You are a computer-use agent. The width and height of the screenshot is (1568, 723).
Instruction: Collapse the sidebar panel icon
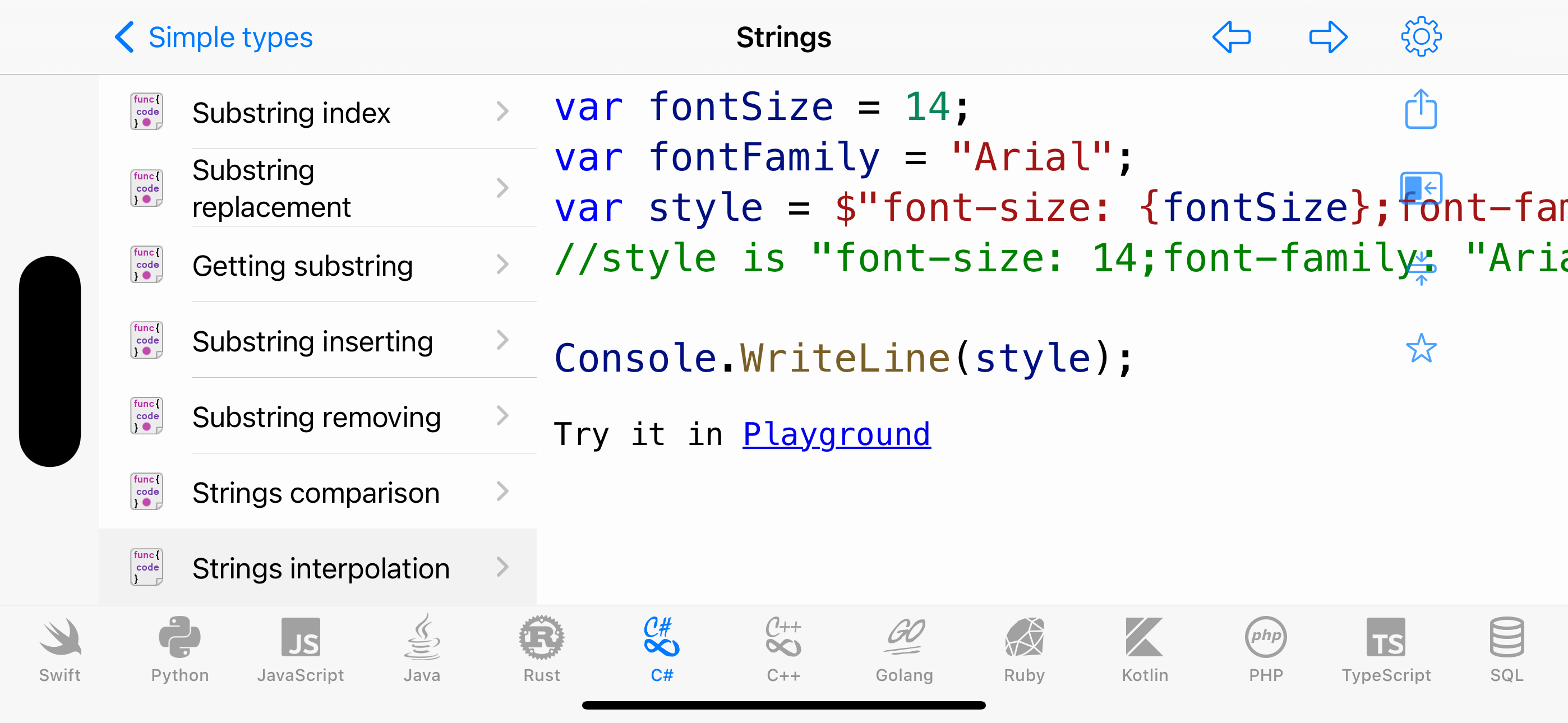(x=1421, y=188)
